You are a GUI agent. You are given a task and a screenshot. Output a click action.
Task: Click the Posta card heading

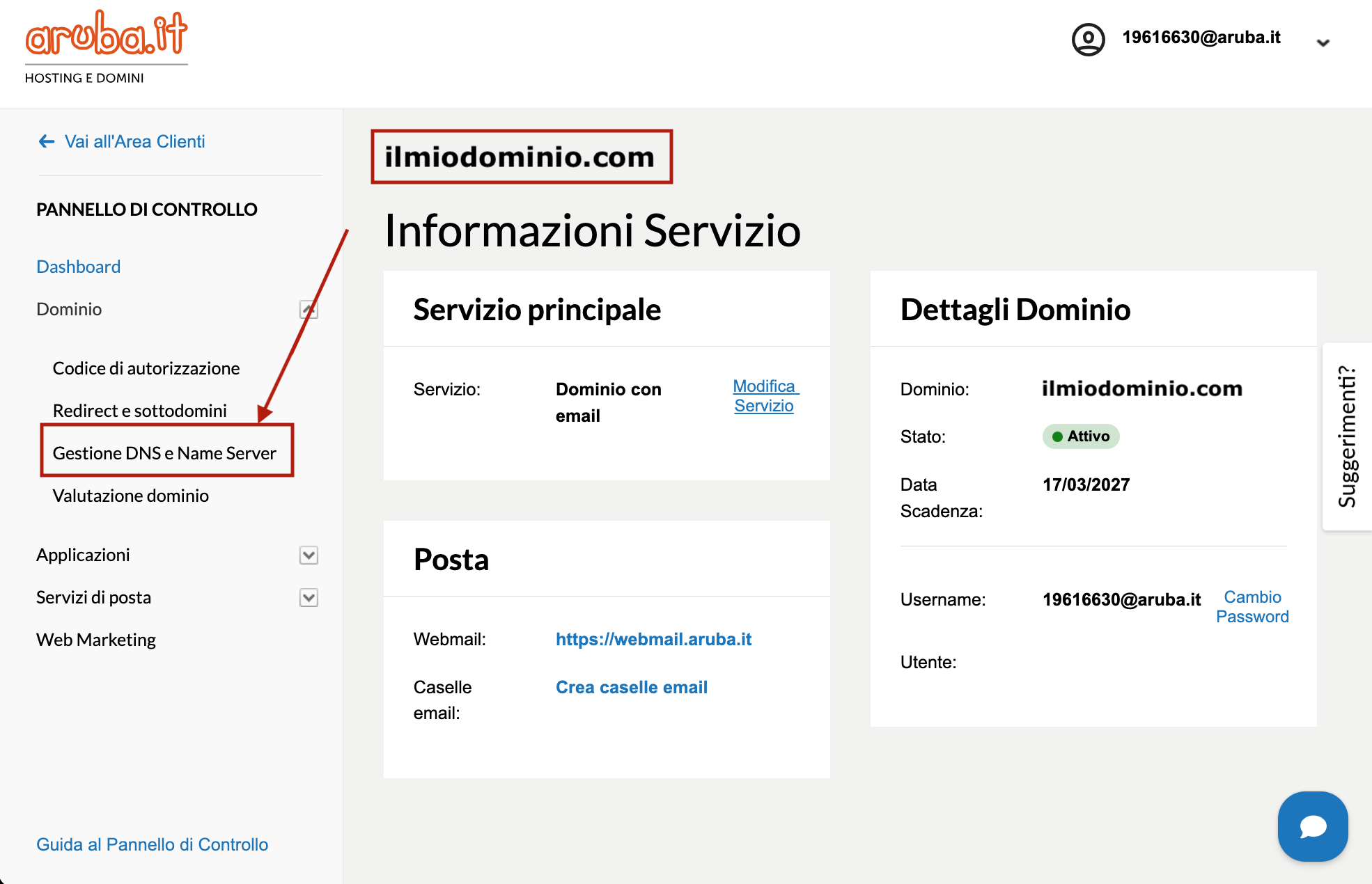click(451, 560)
